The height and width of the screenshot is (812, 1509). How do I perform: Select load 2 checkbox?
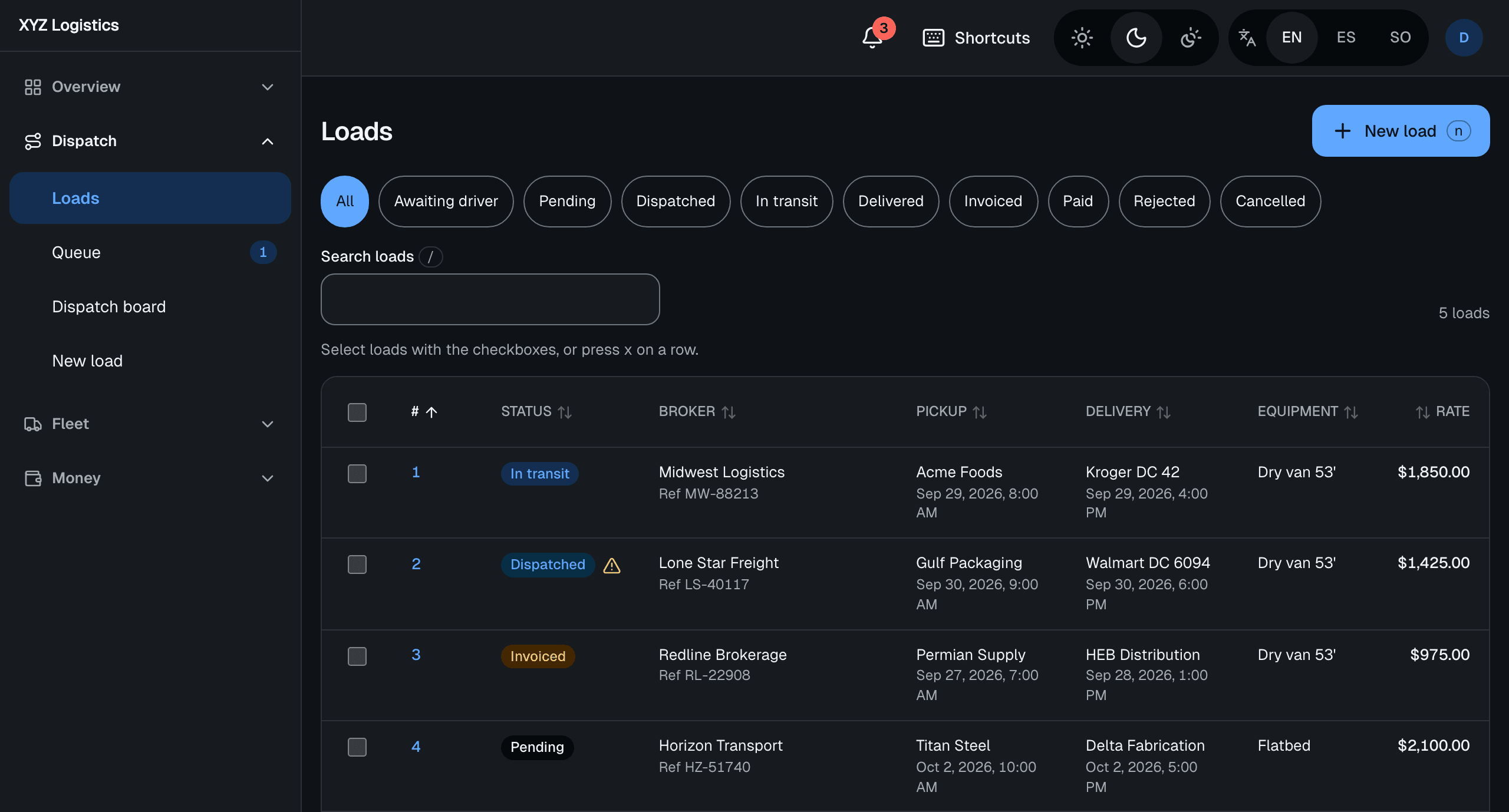pyautogui.click(x=357, y=564)
